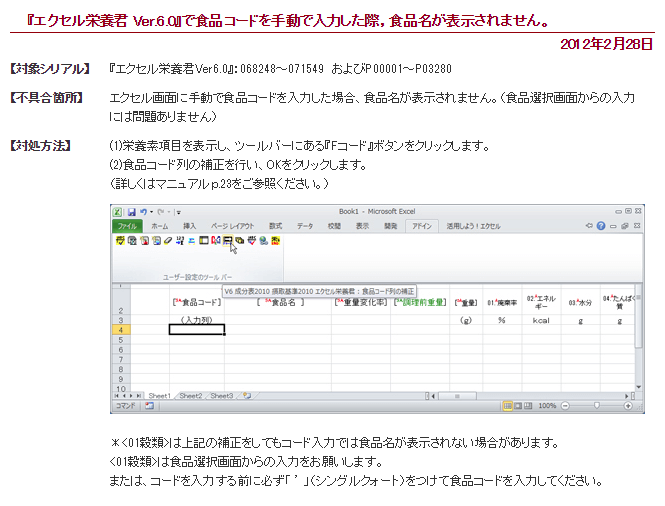
Task: Click the ABC red checkmark toolbar icon
Action: (x=251, y=240)
